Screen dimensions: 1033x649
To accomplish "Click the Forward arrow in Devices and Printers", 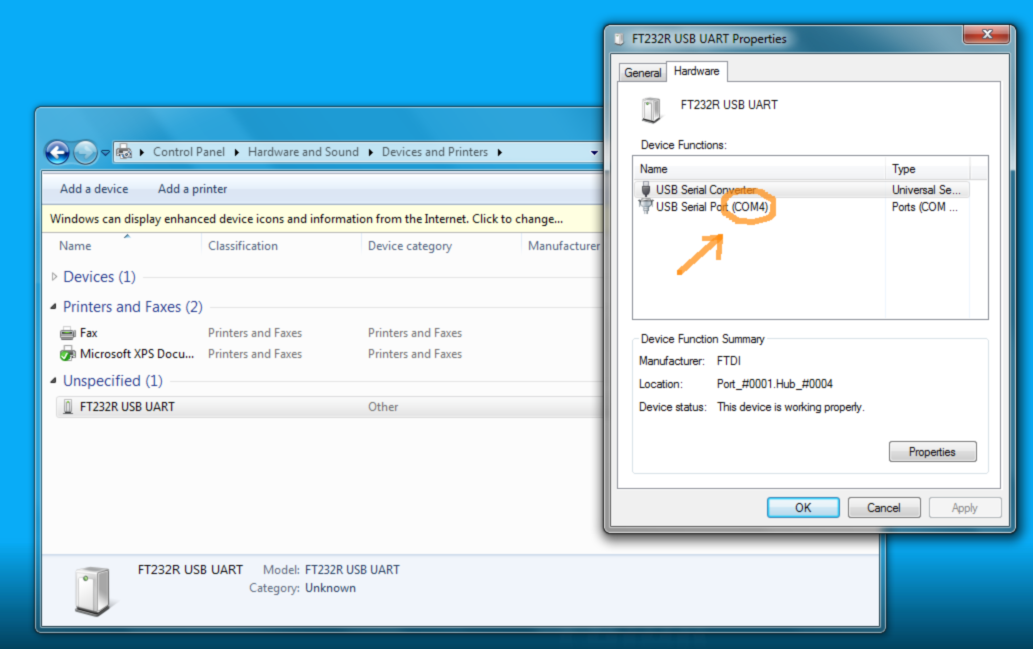I will pos(85,152).
